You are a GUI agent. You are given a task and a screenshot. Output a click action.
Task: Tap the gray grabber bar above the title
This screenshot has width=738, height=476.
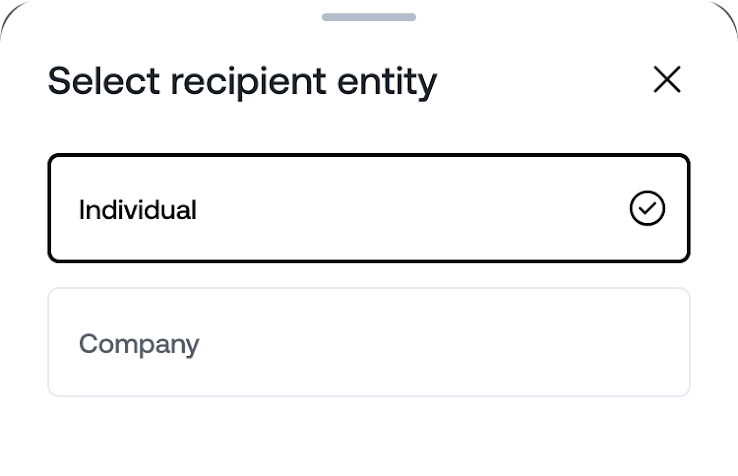369,17
